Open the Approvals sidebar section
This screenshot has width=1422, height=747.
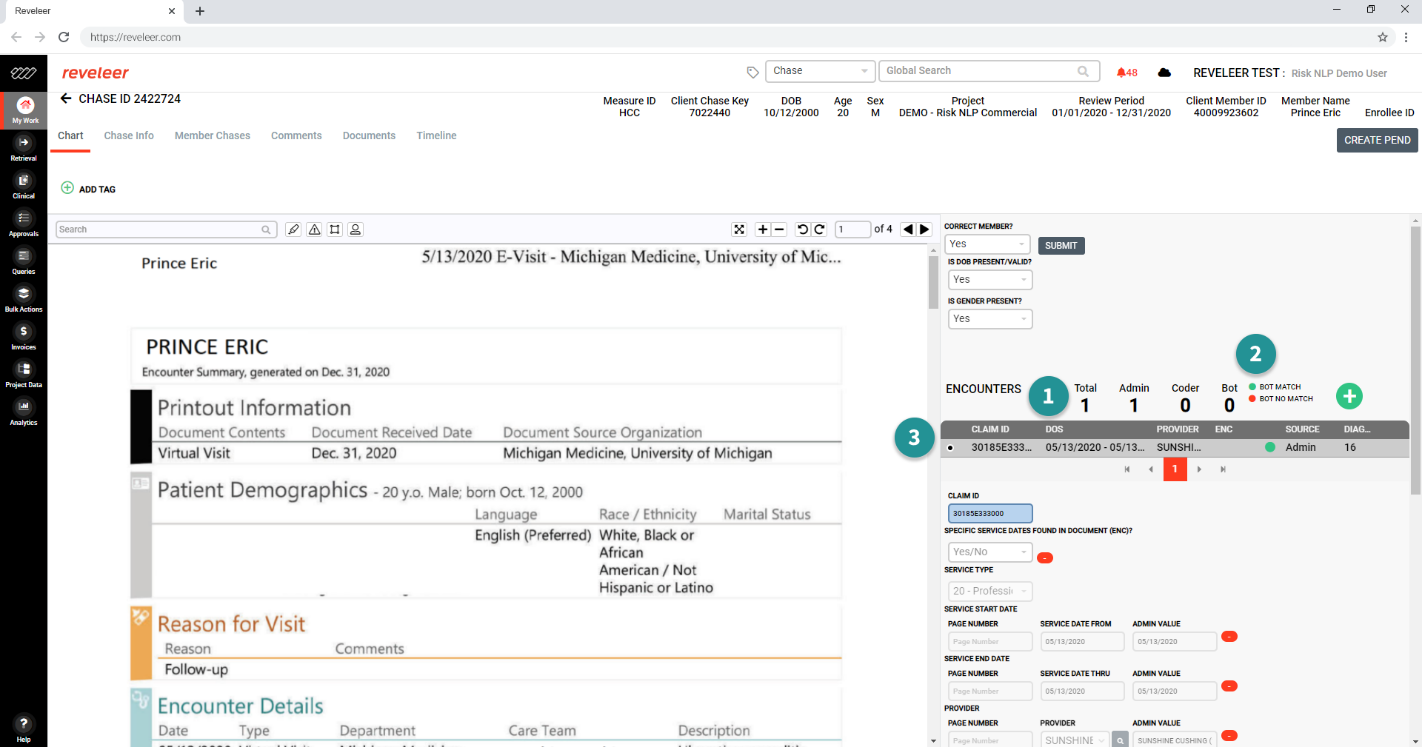point(24,224)
